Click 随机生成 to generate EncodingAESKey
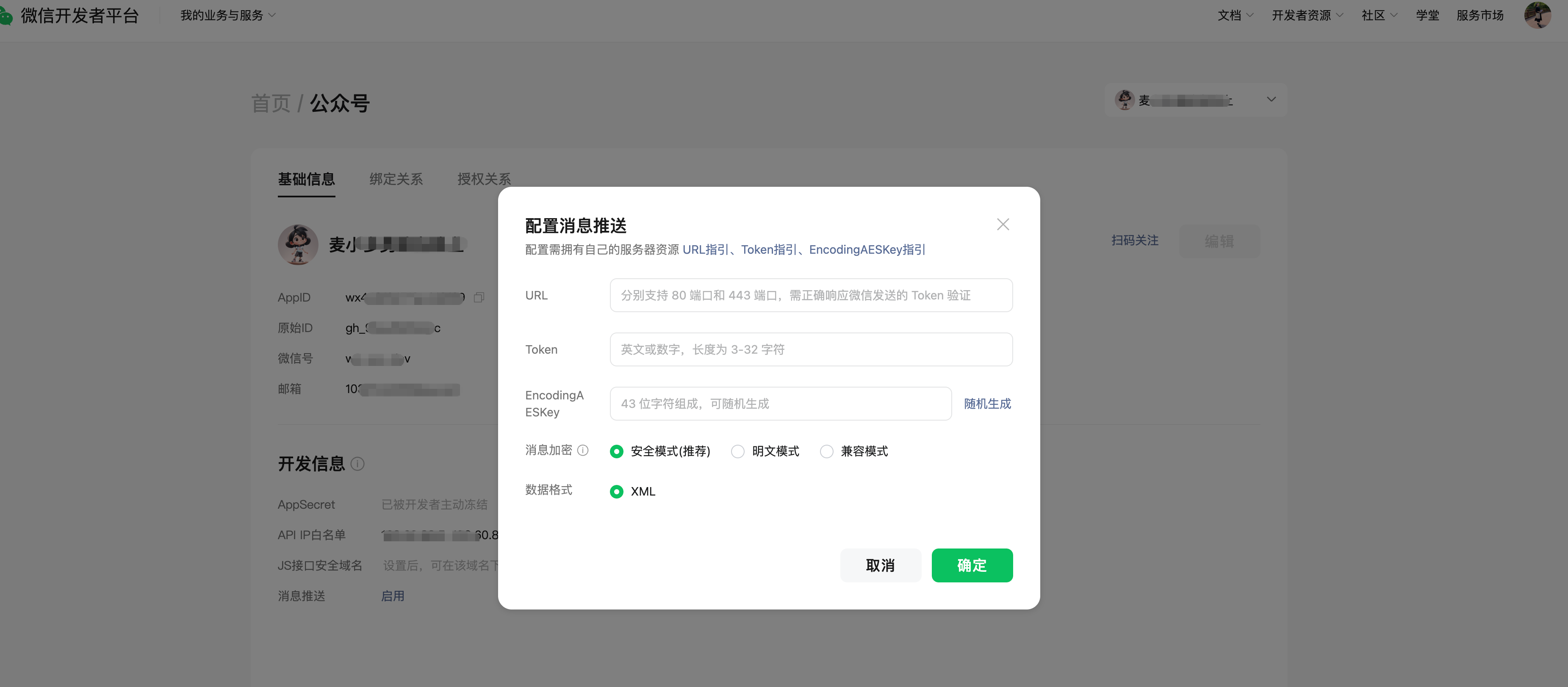This screenshot has width=1568, height=687. (x=987, y=404)
